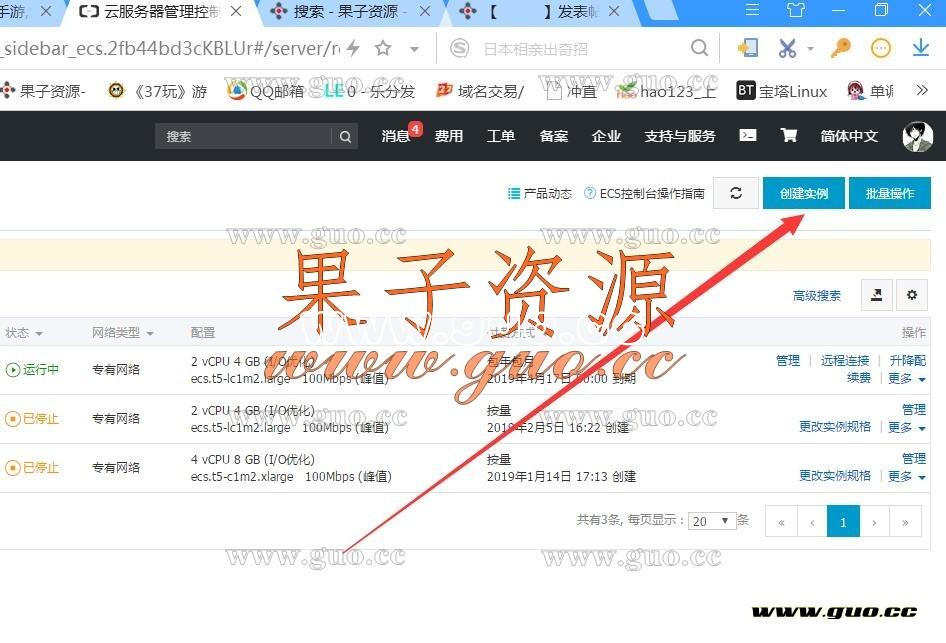
Task: Open the Cloud Shell terminal icon
Action: (x=747, y=136)
